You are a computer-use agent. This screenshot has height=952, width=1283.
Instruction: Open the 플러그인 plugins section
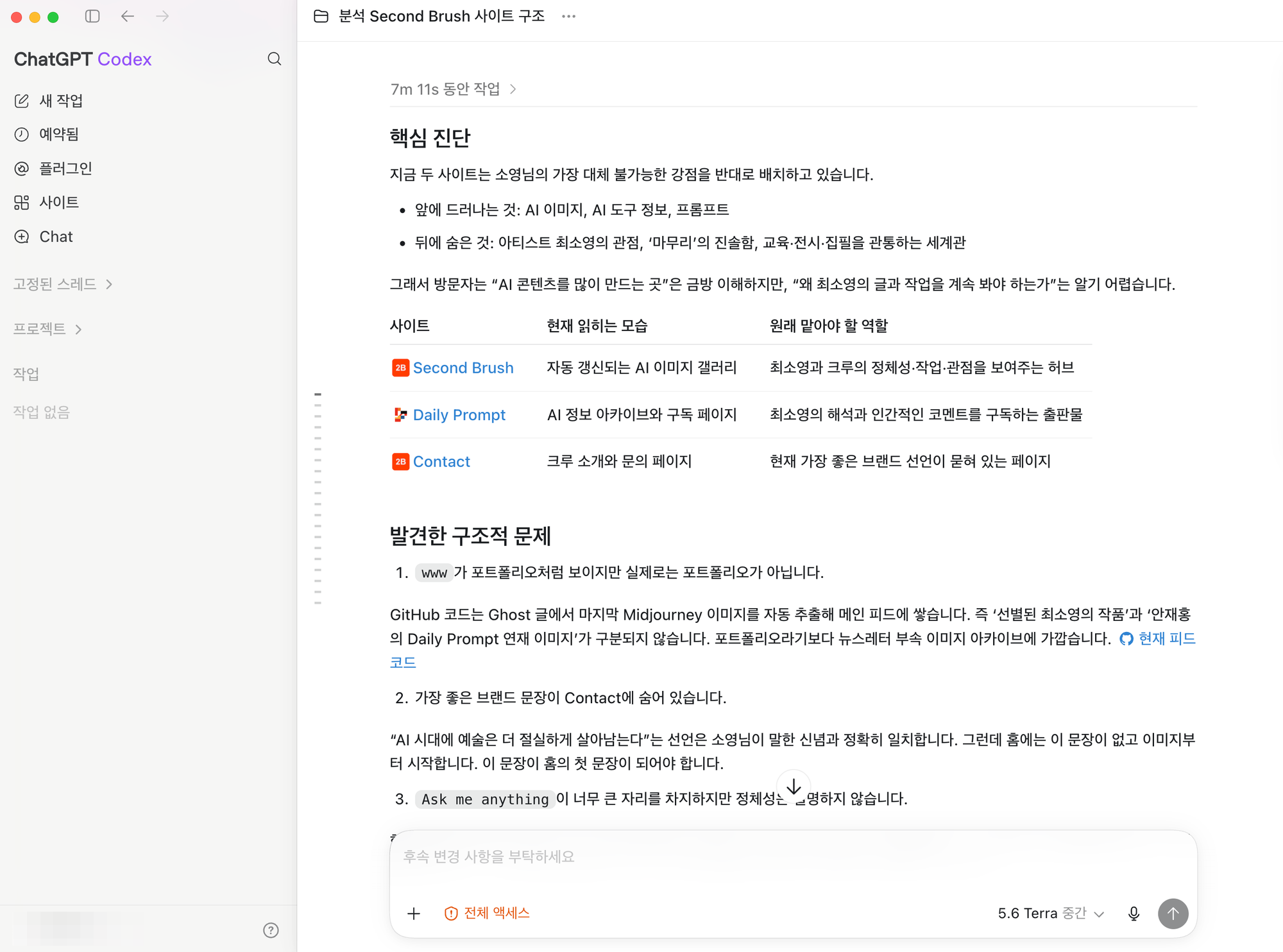[x=54, y=168]
